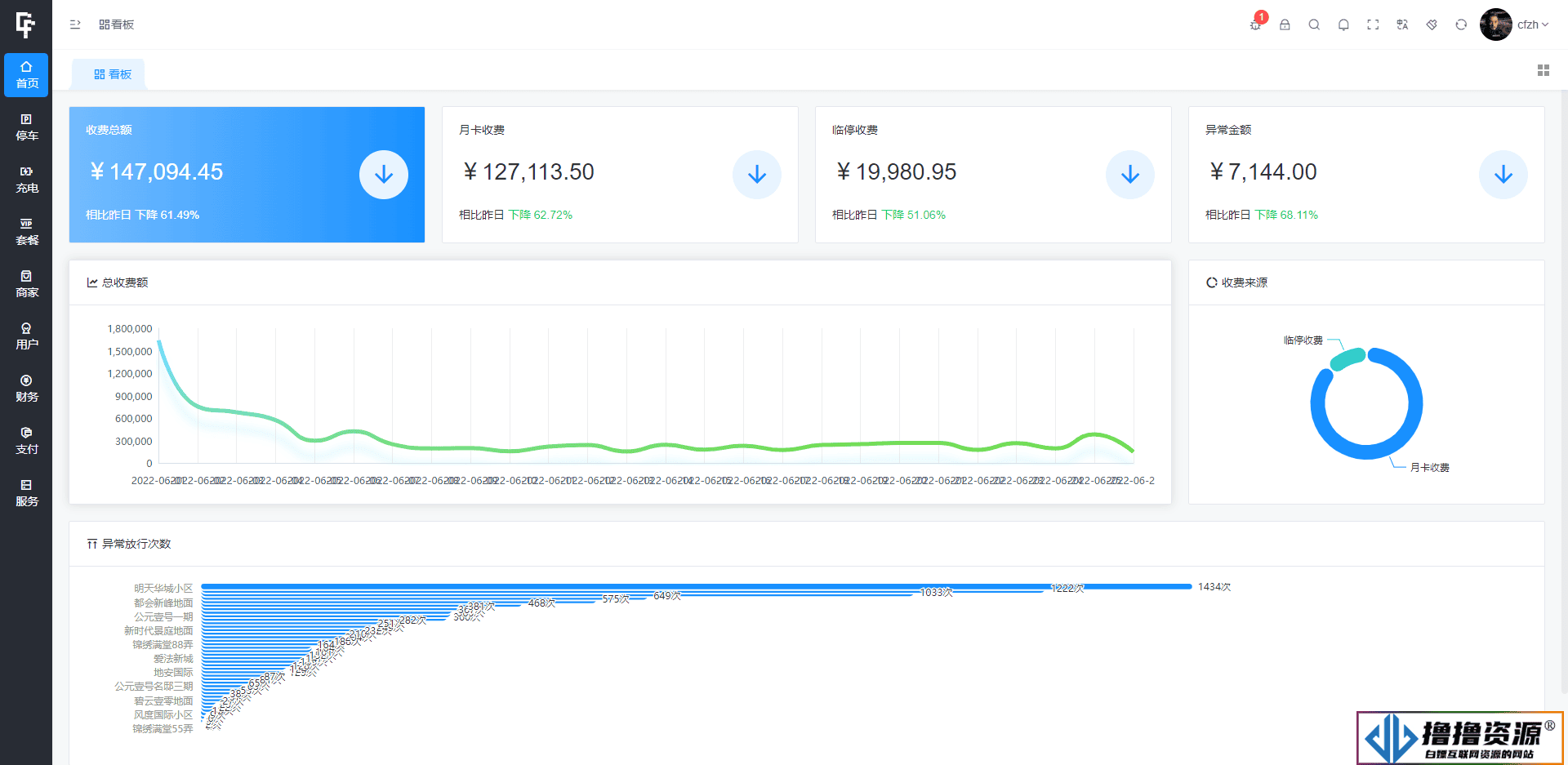The height and width of the screenshot is (765, 1568).
Task: Open the tab options grid icon
Action: tap(1543, 71)
